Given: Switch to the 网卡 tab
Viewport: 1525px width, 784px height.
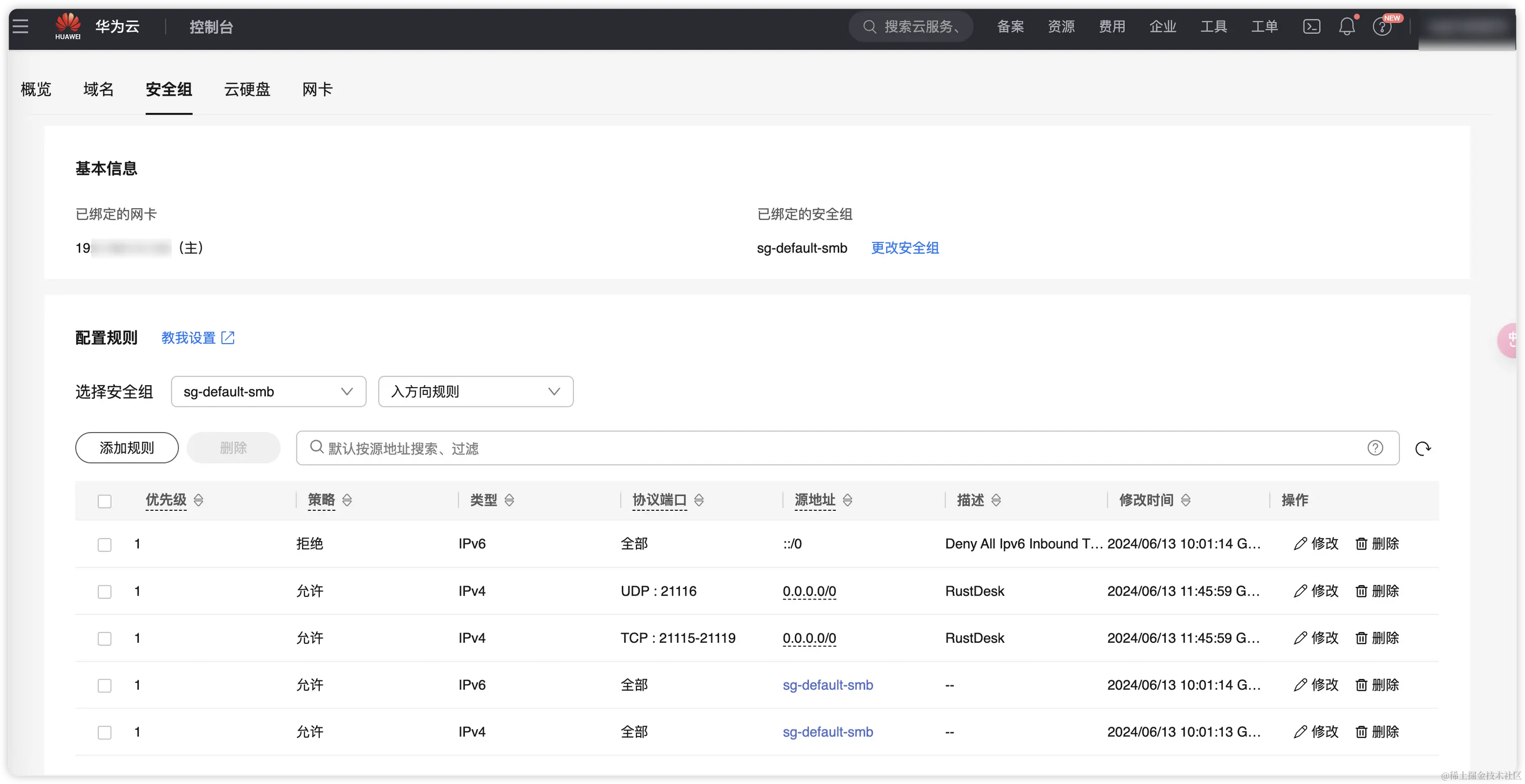Looking at the screenshot, I should 317,89.
